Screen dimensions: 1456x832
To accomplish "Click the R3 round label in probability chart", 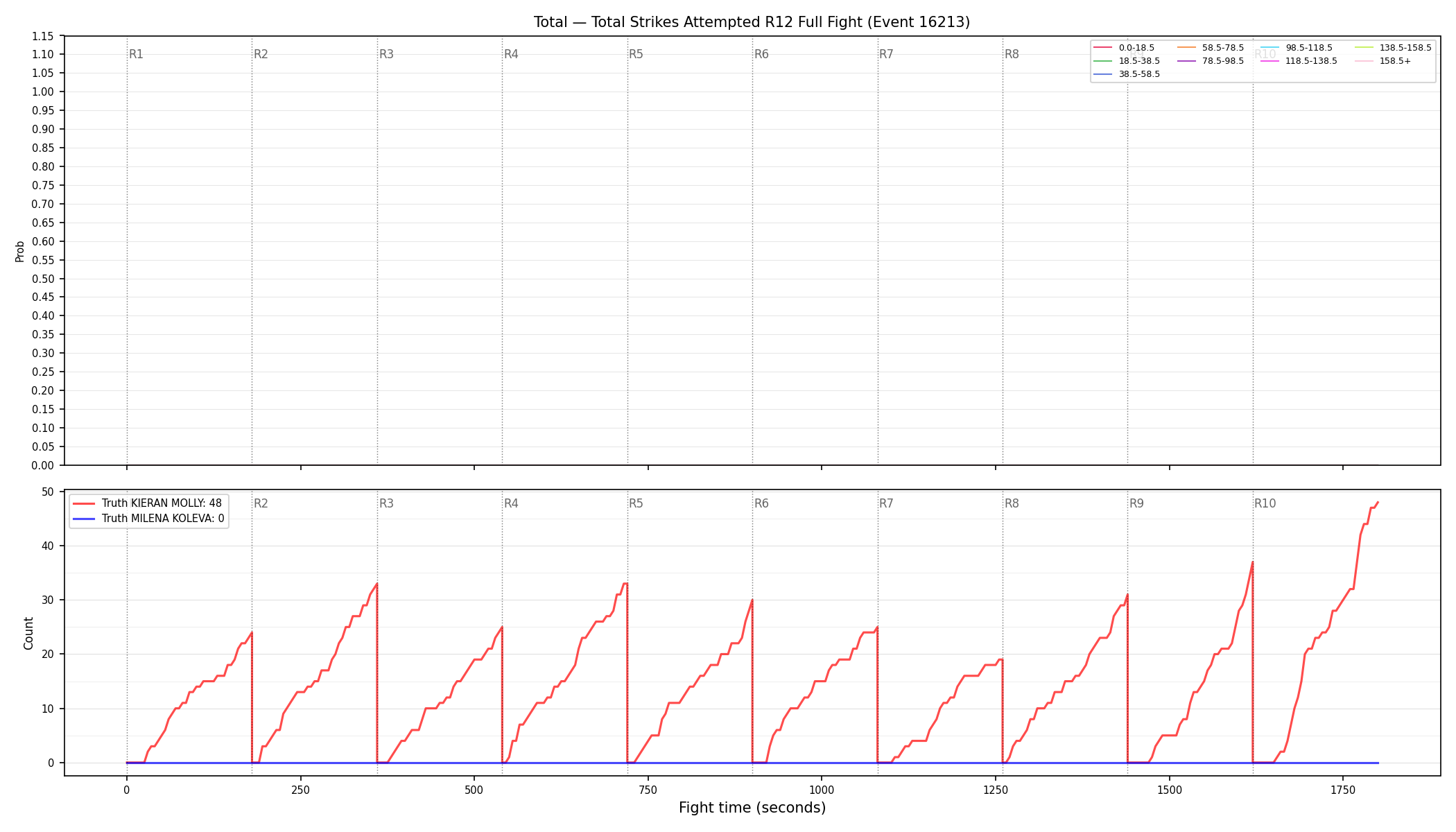I will pos(386,54).
